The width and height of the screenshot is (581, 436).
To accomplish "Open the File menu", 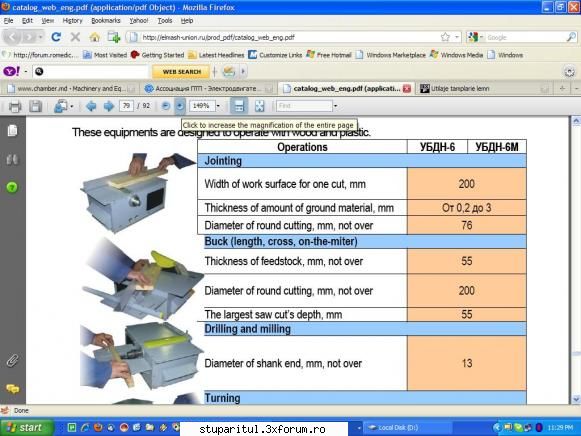I will 9,21.
